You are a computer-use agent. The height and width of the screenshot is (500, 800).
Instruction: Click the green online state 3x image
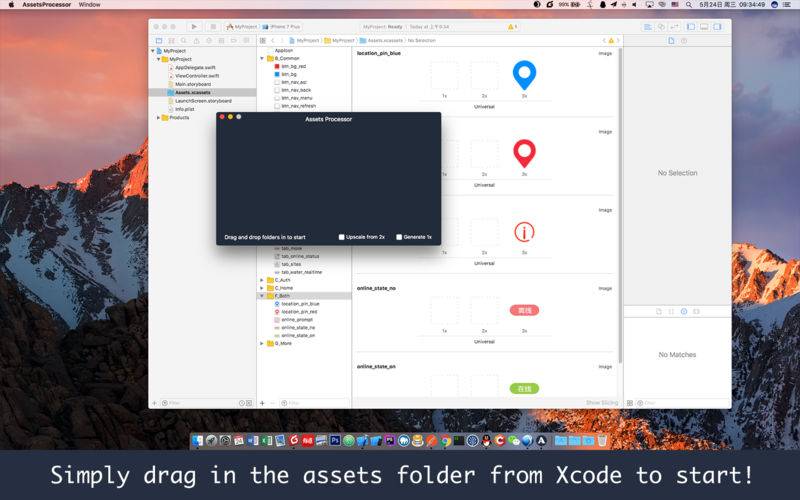coord(524,389)
